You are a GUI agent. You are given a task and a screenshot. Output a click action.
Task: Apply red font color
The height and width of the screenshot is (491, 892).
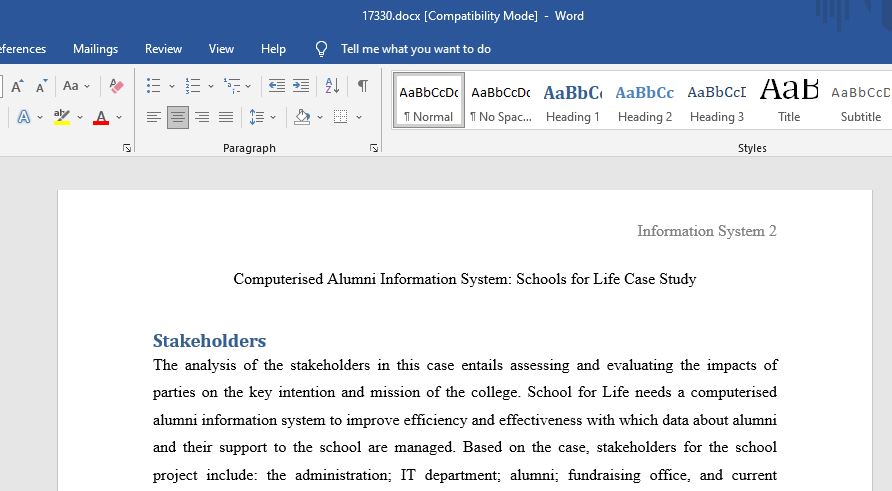coord(101,117)
